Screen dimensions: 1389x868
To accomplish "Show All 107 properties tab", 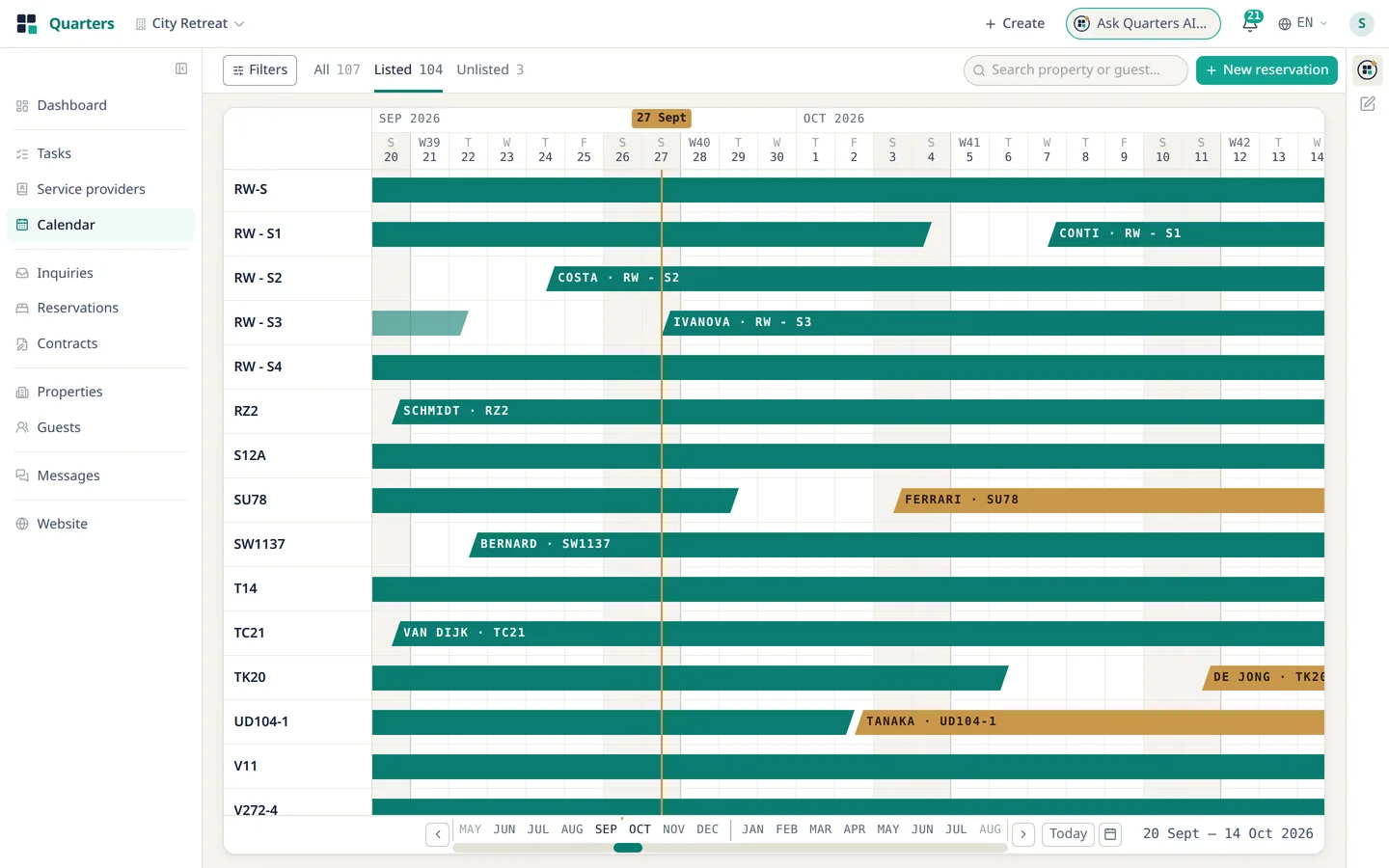I will [x=337, y=69].
